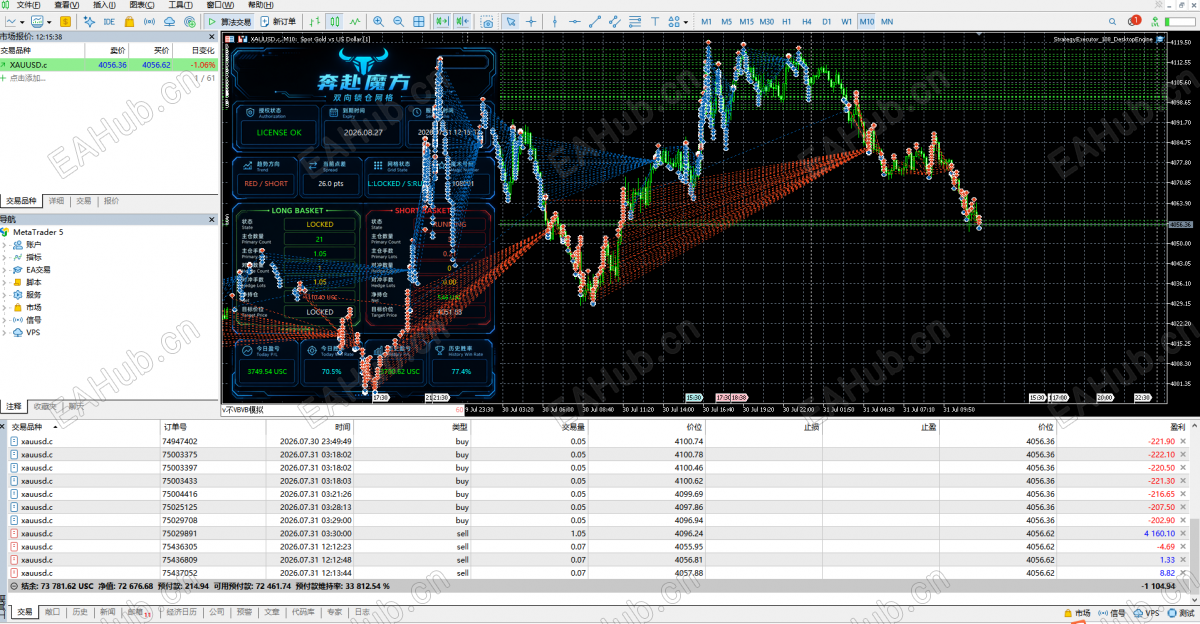The width and height of the screenshot is (1200, 624).
Task: Zoom in on the chart
Action: click(x=378, y=21)
